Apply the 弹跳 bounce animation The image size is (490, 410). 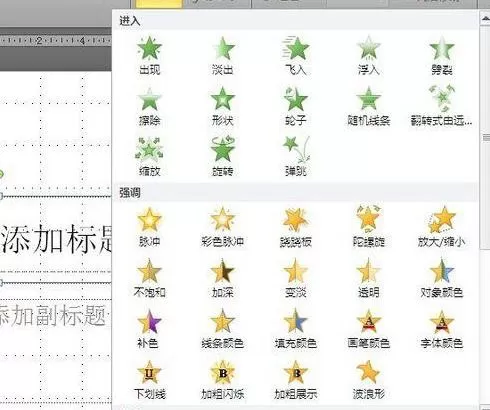[x=295, y=157]
